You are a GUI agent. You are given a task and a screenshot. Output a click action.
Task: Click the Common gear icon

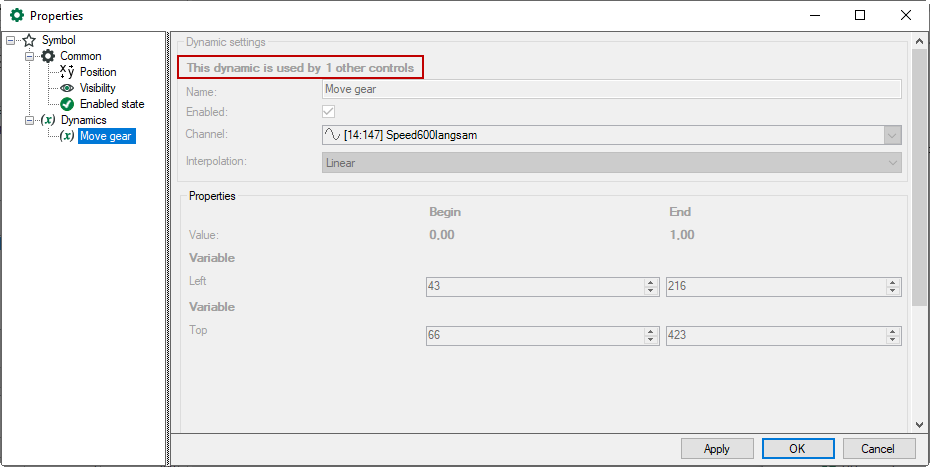tap(48, 56)
